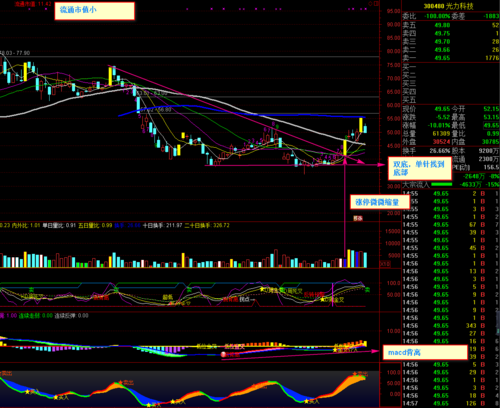Click the 股本 9200万 field
500x408 pixels.
[475, 151]
